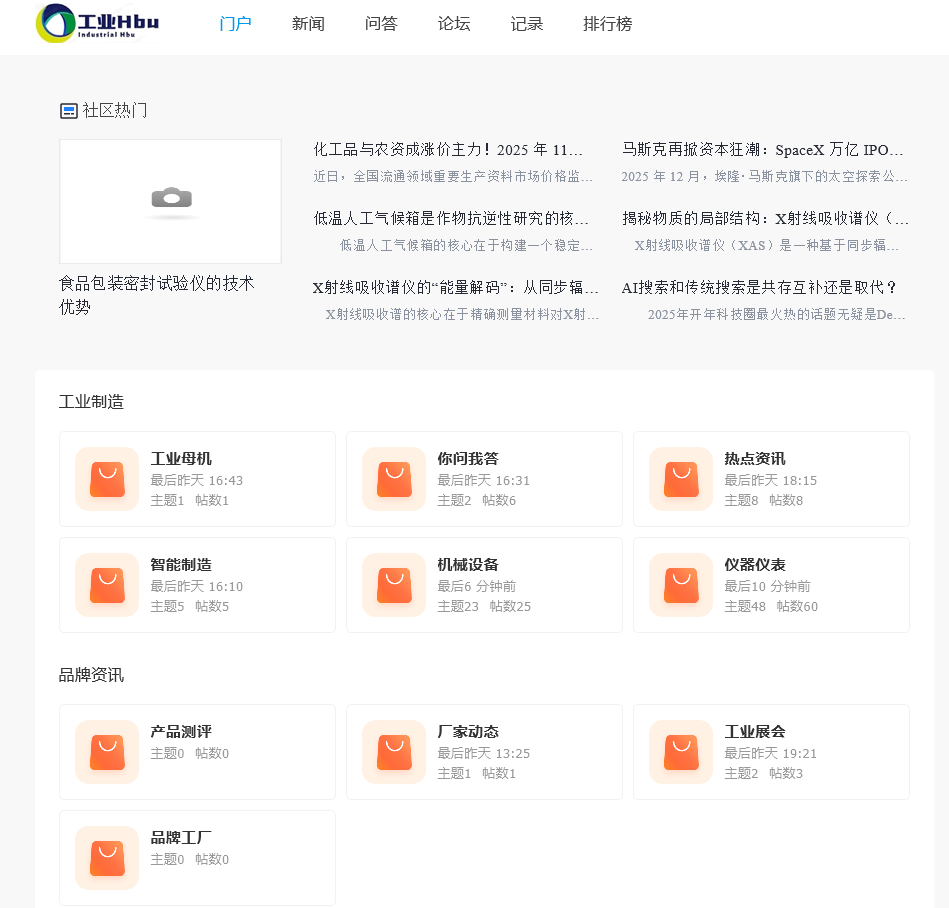Viewport: 949px width, 908px height.
Task: Switch to the 论坛 tab
Action: click(x=453, y=24)
